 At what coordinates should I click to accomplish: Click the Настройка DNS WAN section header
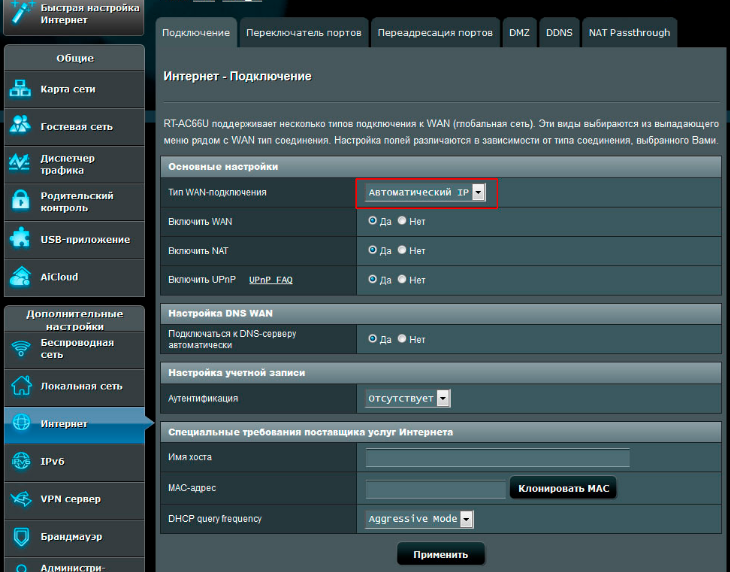coord(440,313)
